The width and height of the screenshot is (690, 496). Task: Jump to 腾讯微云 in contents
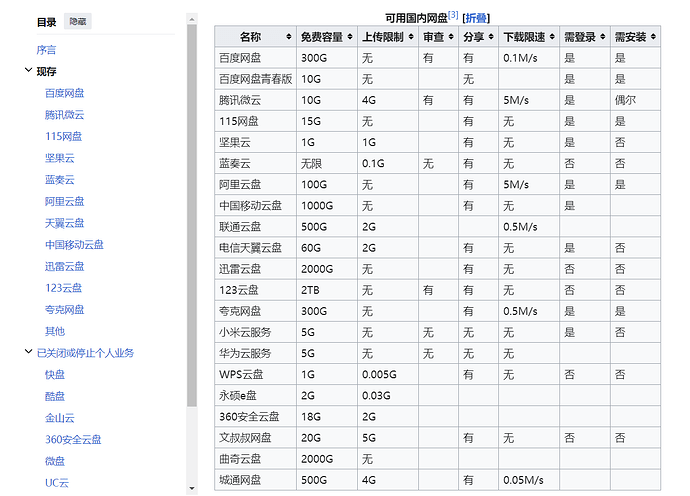65,115
